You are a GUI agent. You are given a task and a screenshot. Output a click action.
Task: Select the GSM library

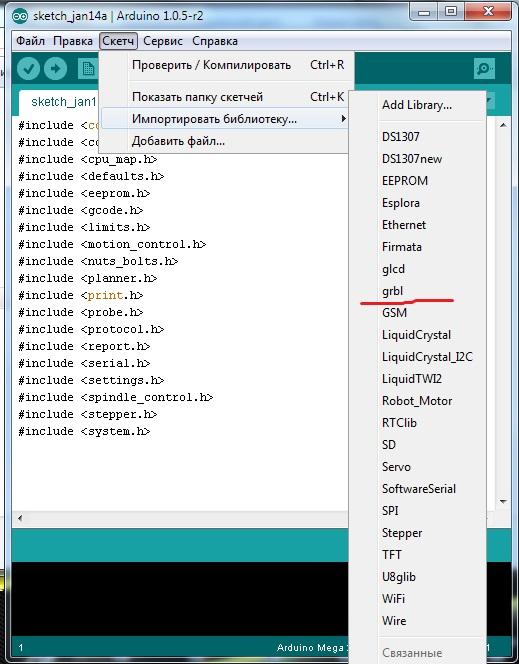[x=417, y=313]
